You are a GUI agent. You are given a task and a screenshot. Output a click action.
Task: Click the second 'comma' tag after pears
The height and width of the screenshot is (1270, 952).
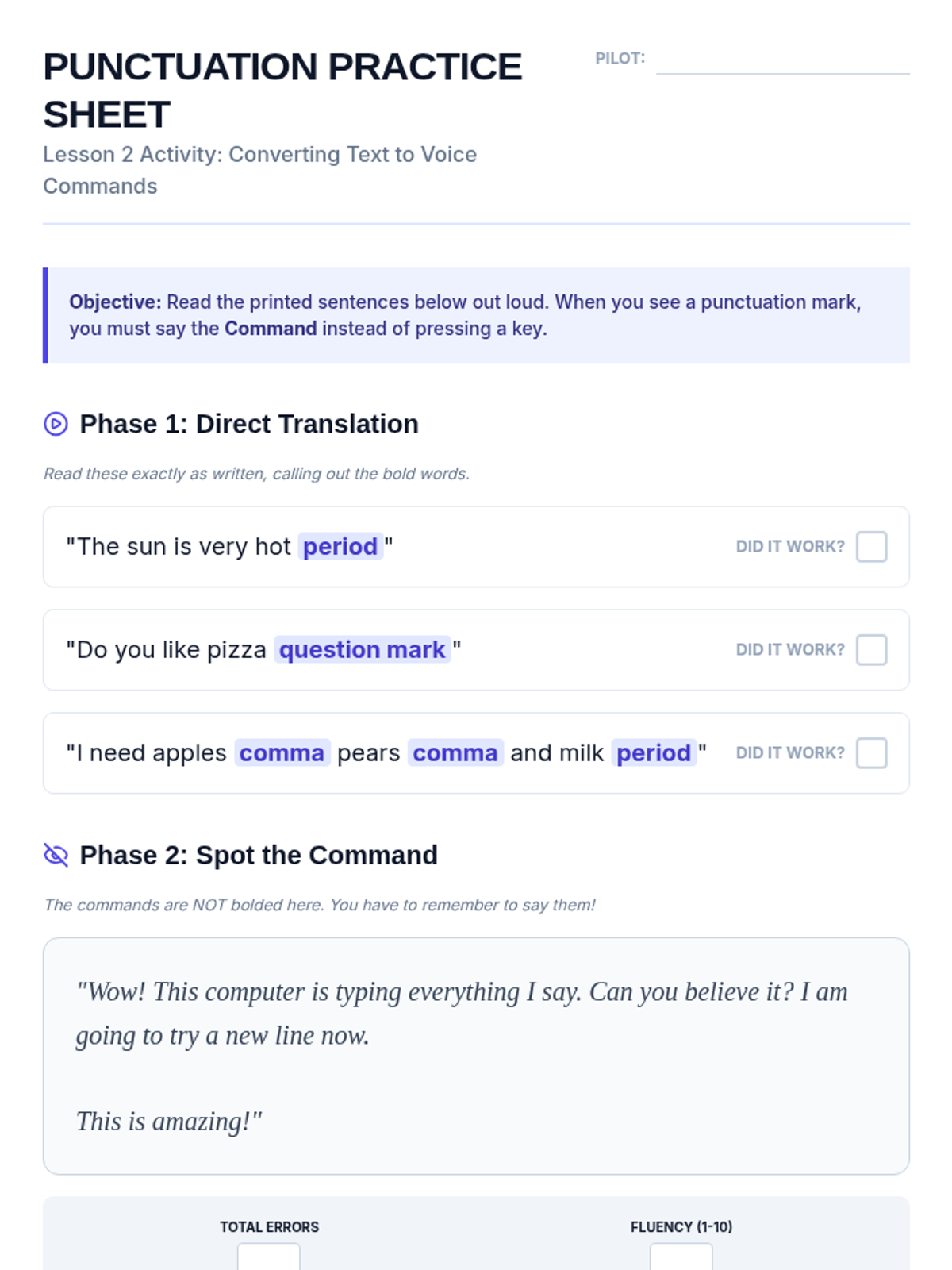[x=455, y=753]
